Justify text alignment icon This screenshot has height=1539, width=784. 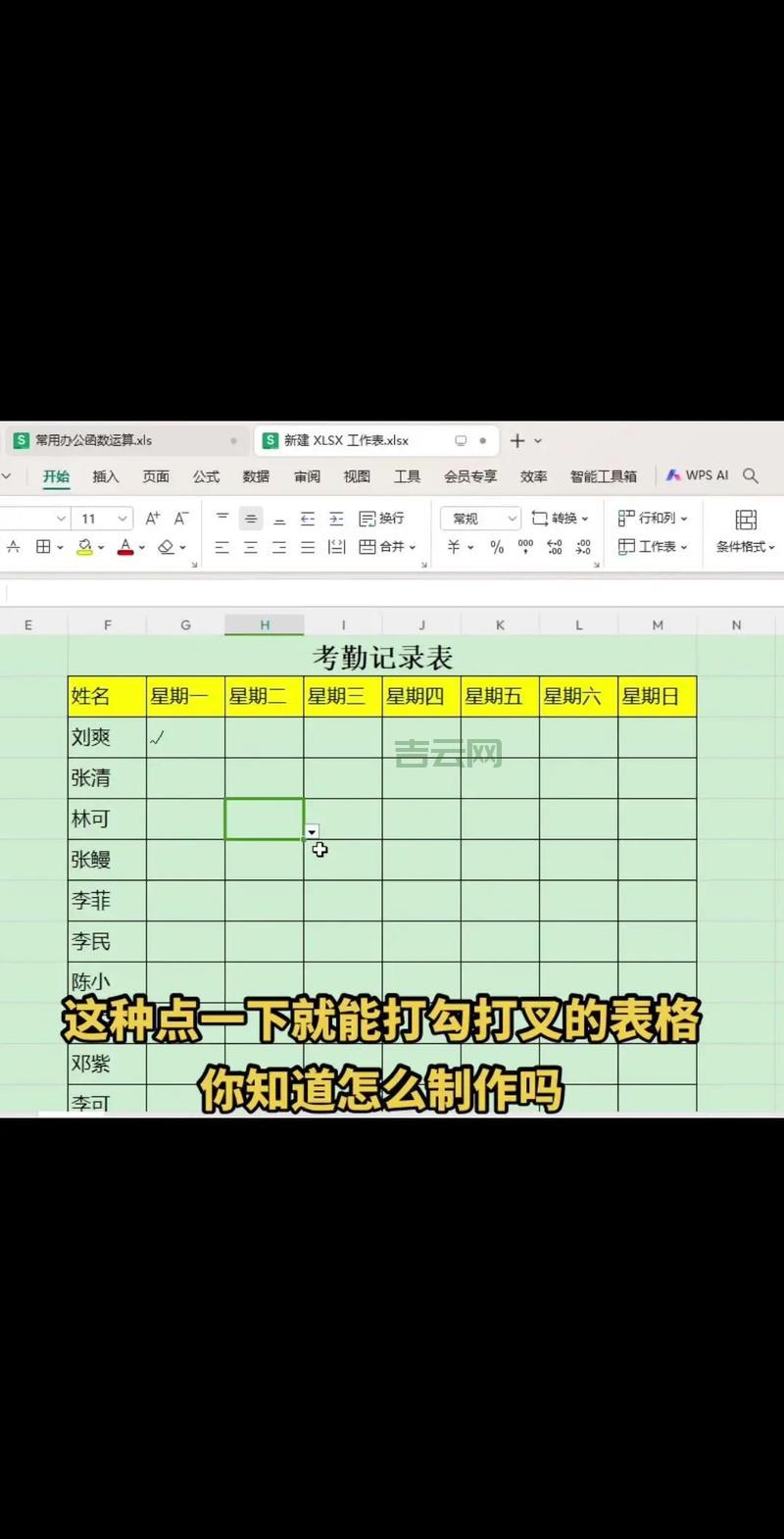point(308,547)
